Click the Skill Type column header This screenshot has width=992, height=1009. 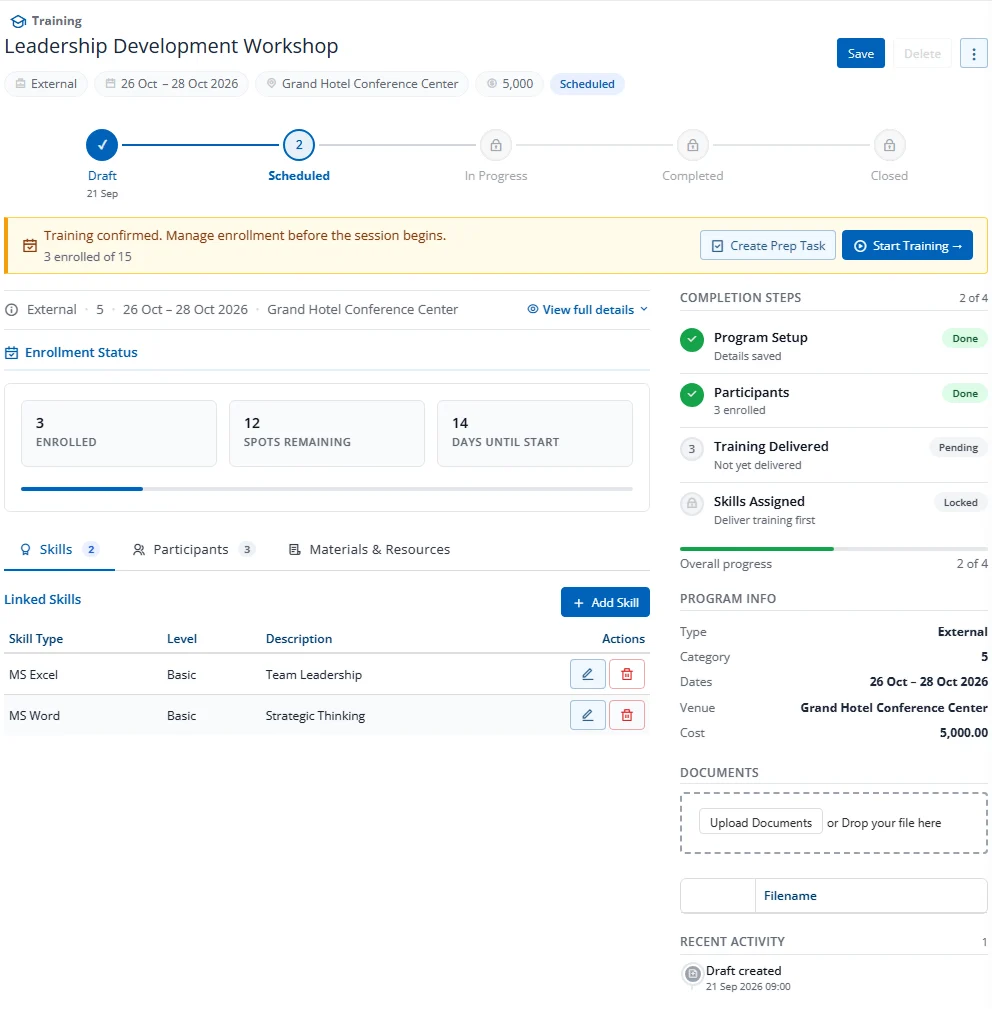36,639
